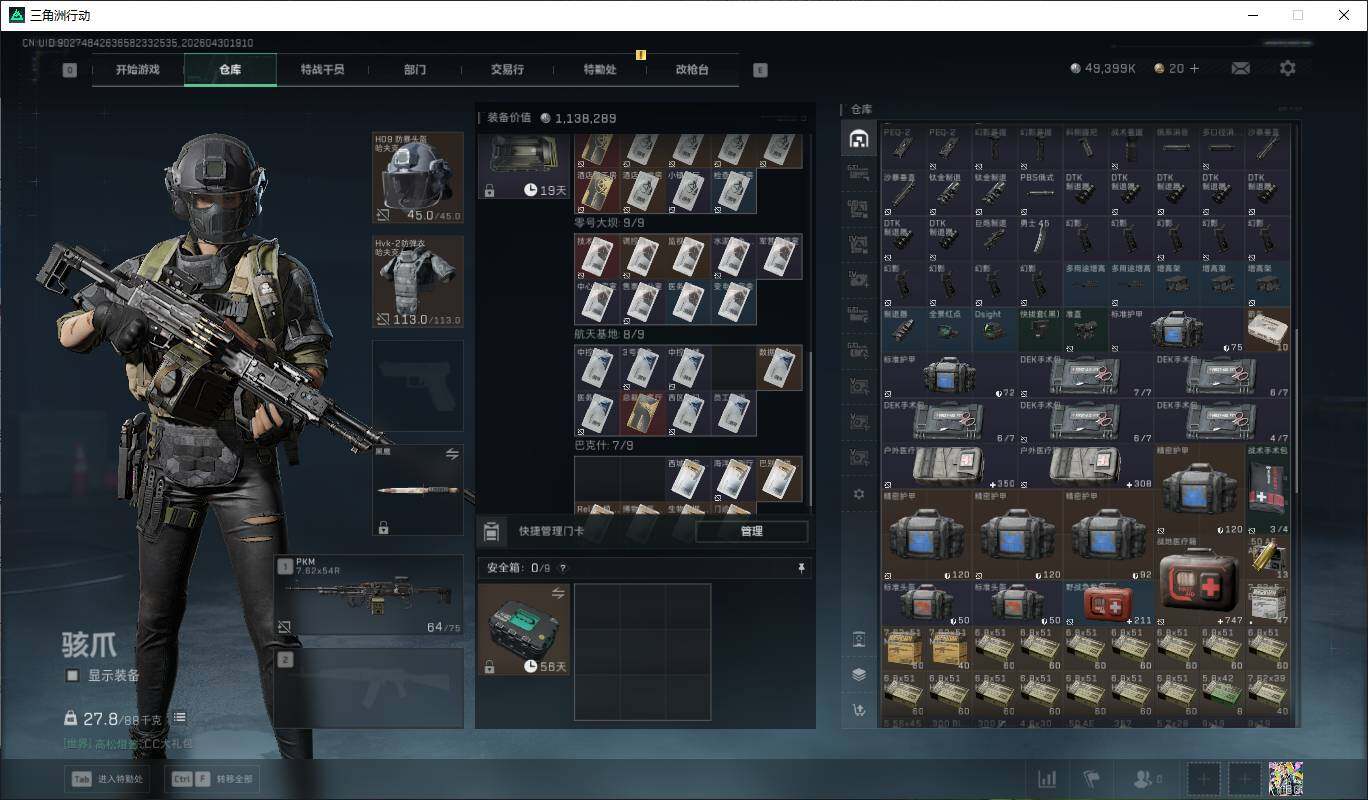Viewport: 1368px width, 800px height.
Task: Open the friends icon in bottom bar
Action: [x=1146, y=778]
